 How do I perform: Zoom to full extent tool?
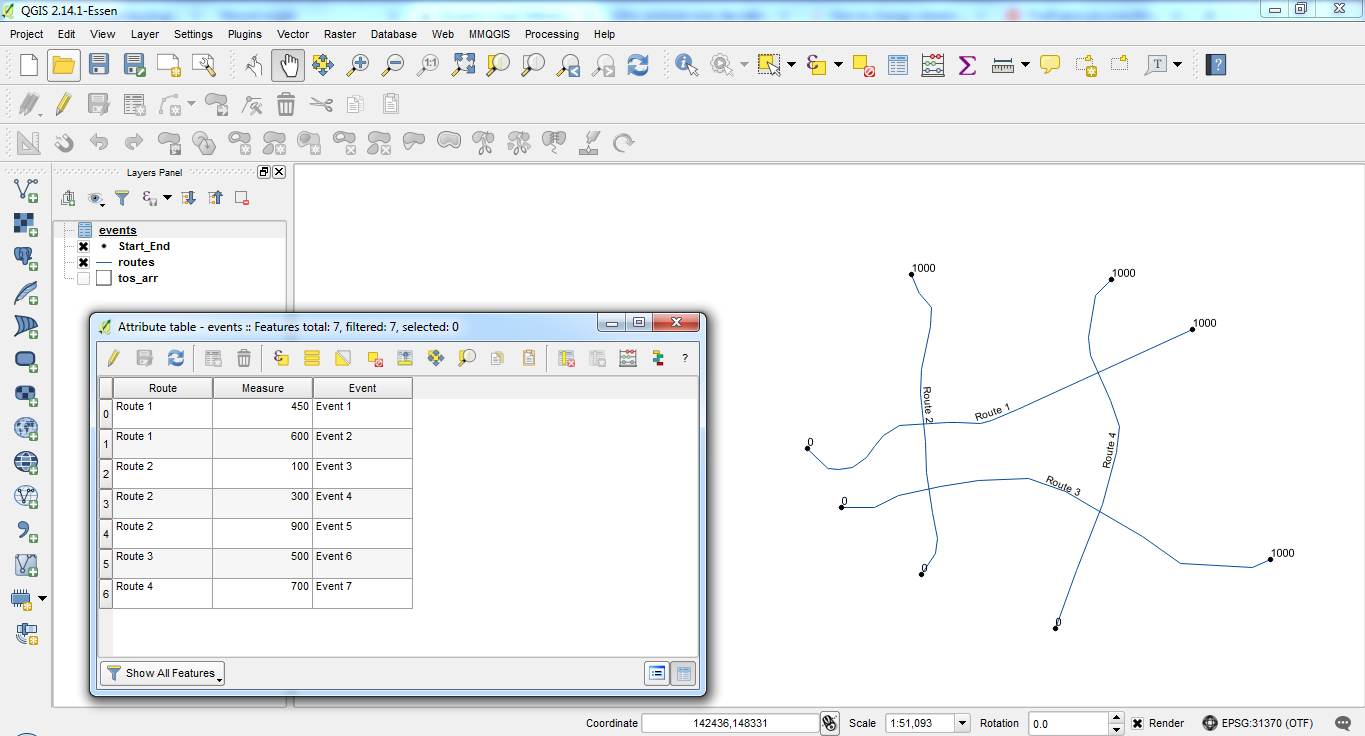[463, 65]
